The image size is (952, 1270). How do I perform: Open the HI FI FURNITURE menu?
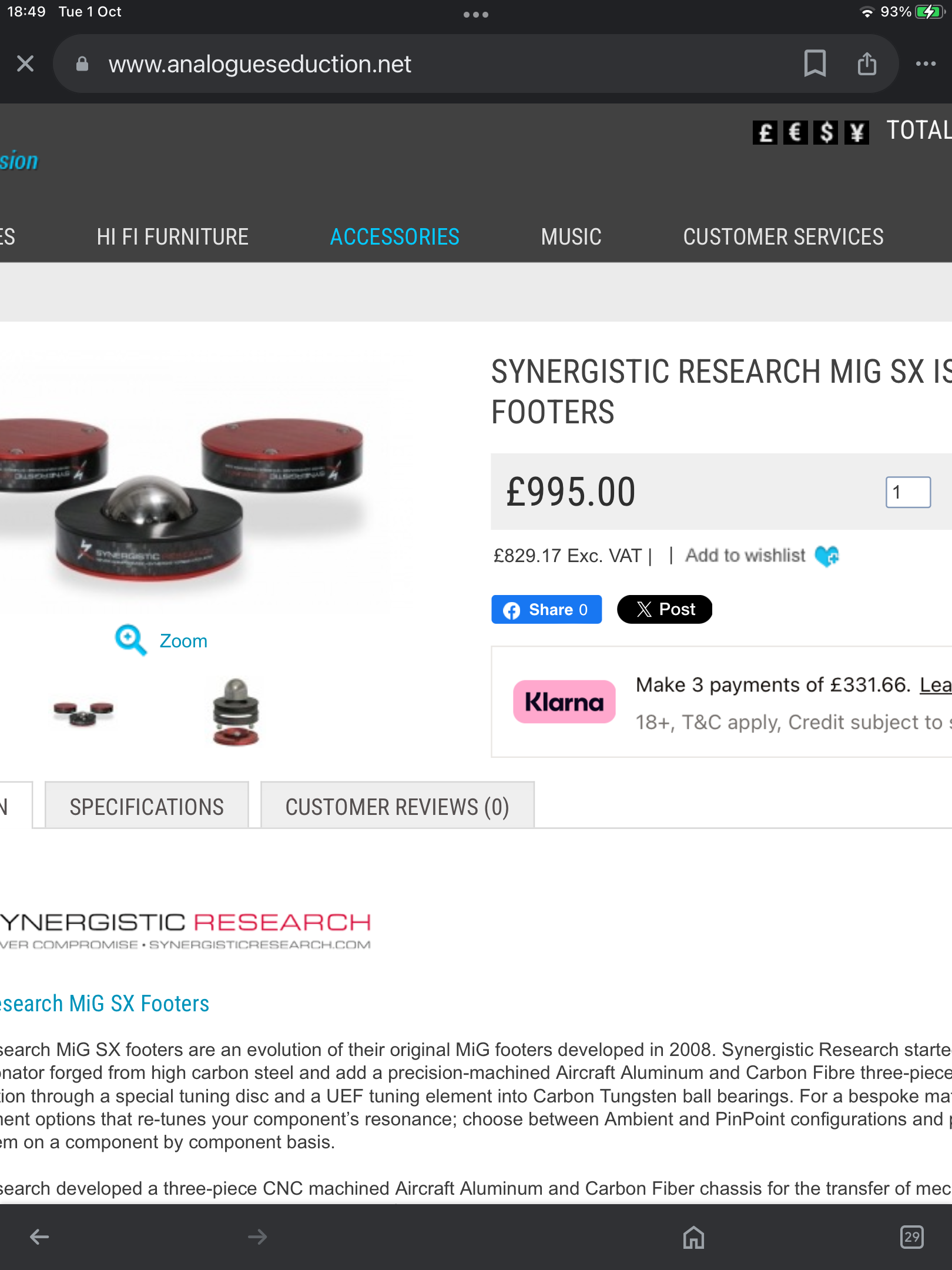(172, 237)
